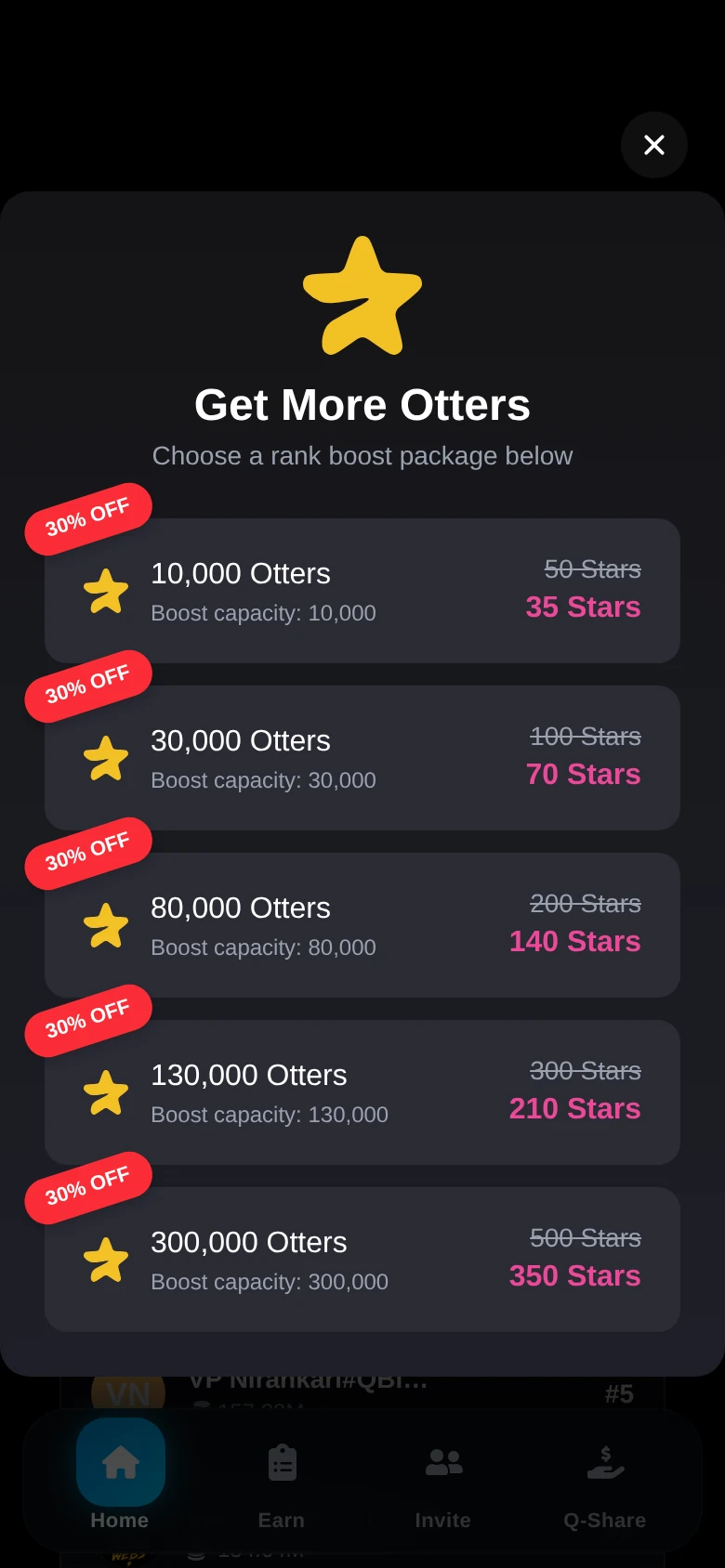Click 30% OFF badge on 10,000 Otters
The height and width of the screenshot is (1568, 725).
point(88,518)
